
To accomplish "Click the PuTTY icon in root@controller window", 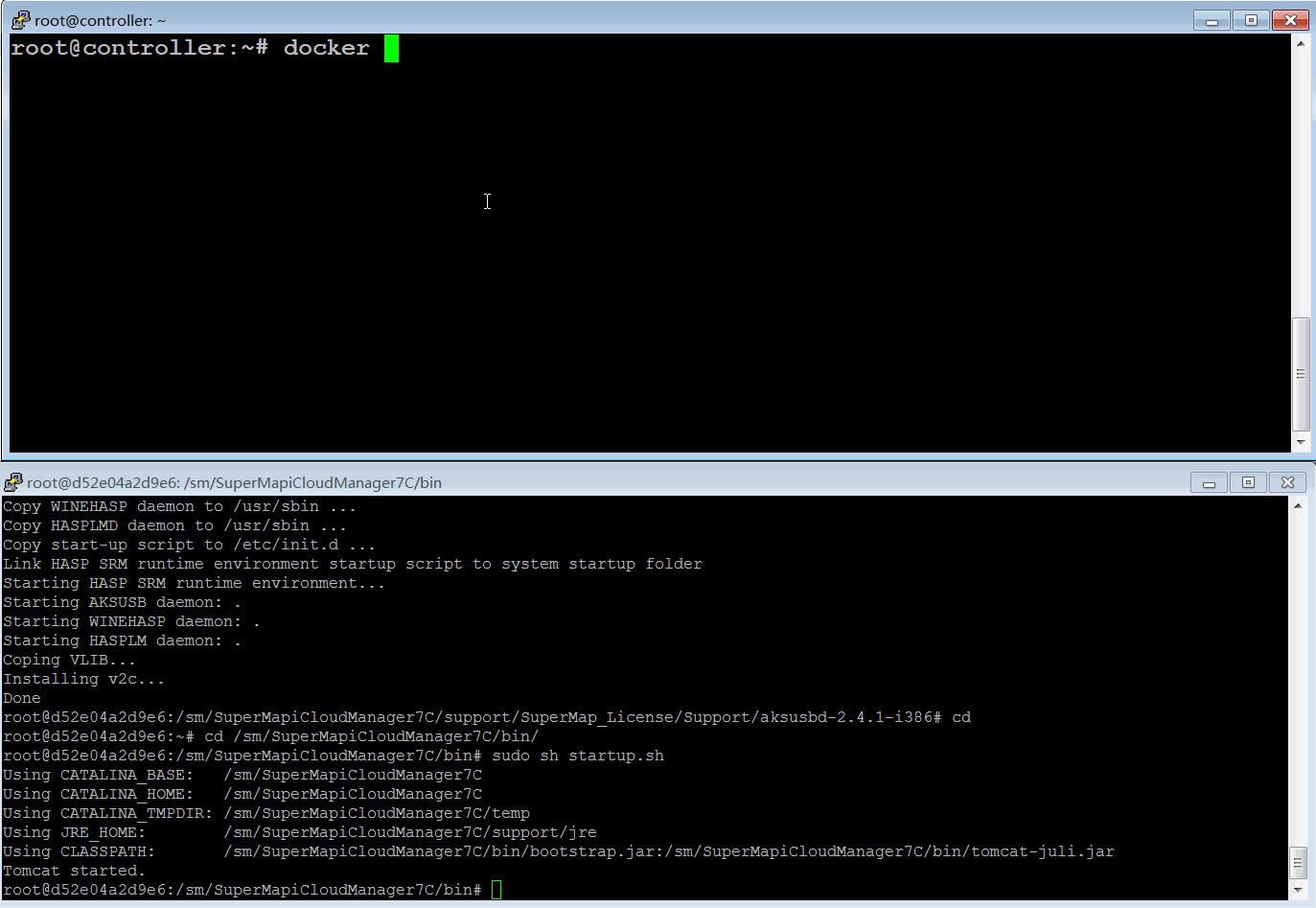I will click(x=20, y=19).
